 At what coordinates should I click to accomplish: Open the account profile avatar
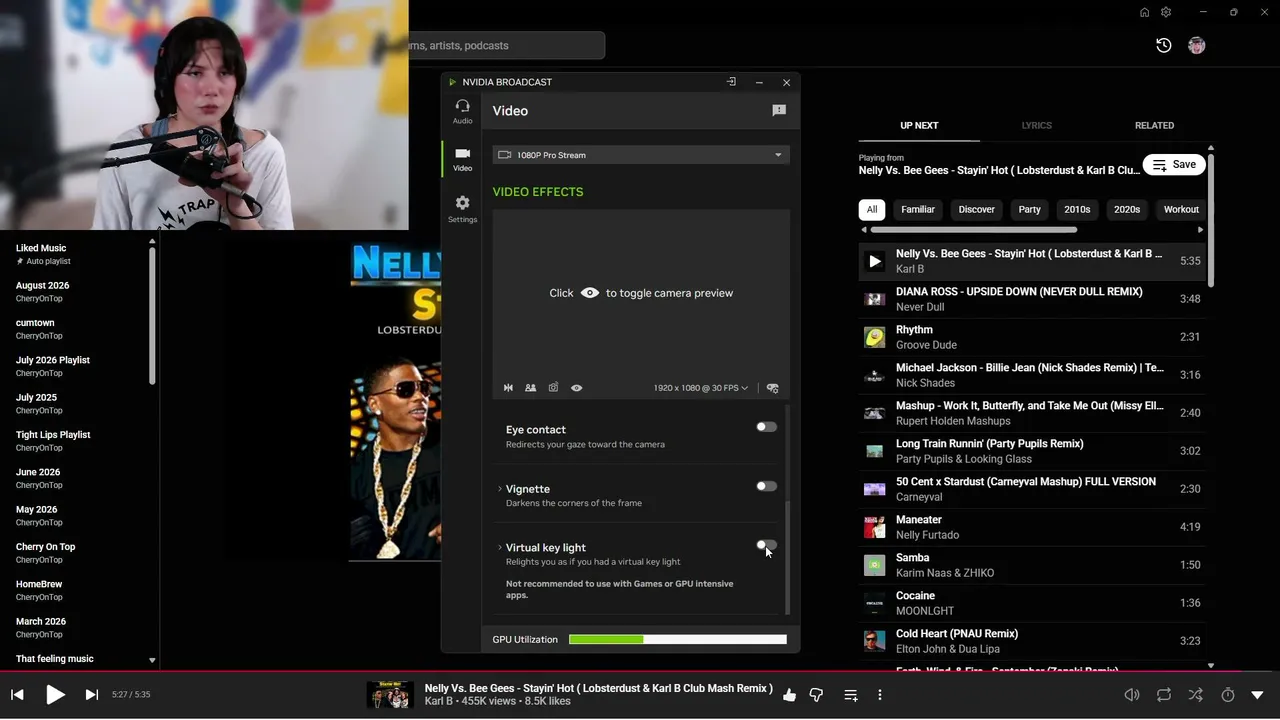1197,46
